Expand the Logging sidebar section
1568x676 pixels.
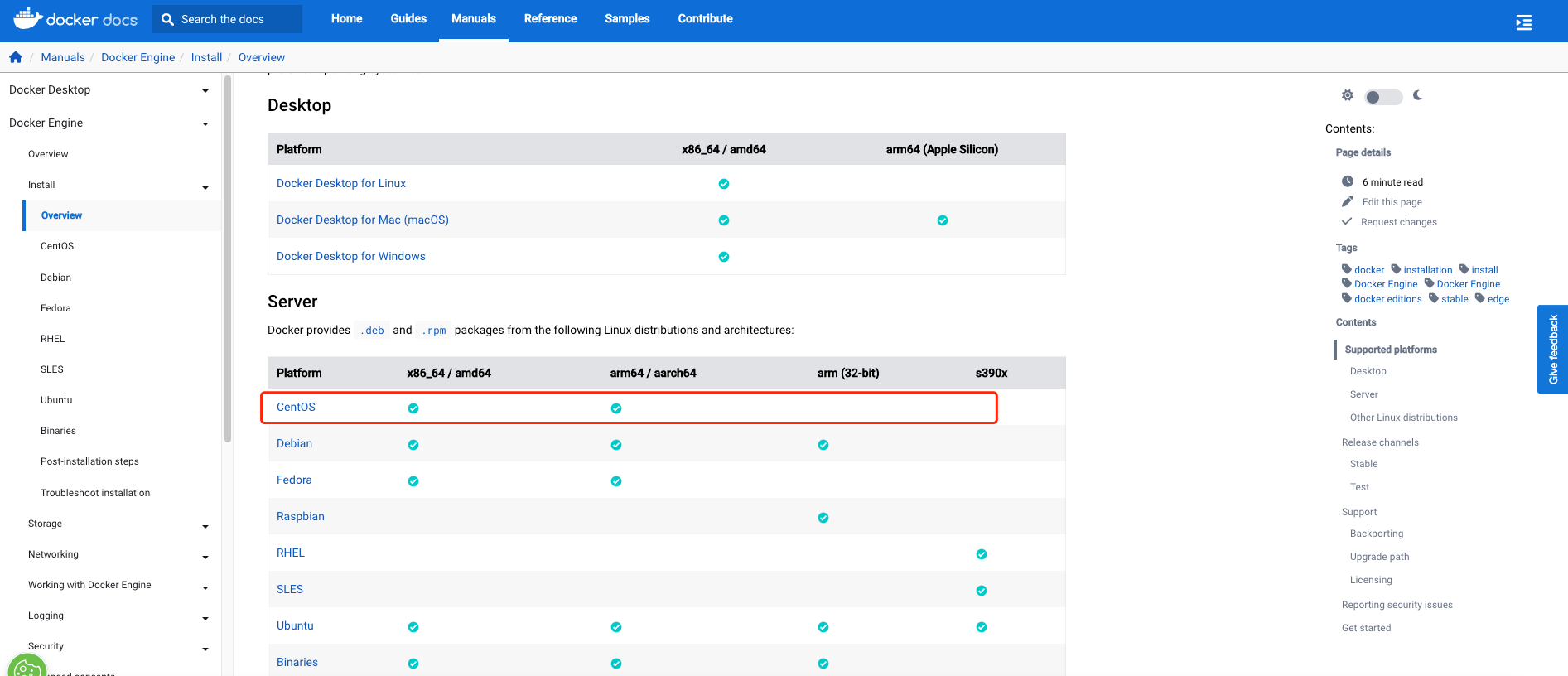[x=205, y=619]
